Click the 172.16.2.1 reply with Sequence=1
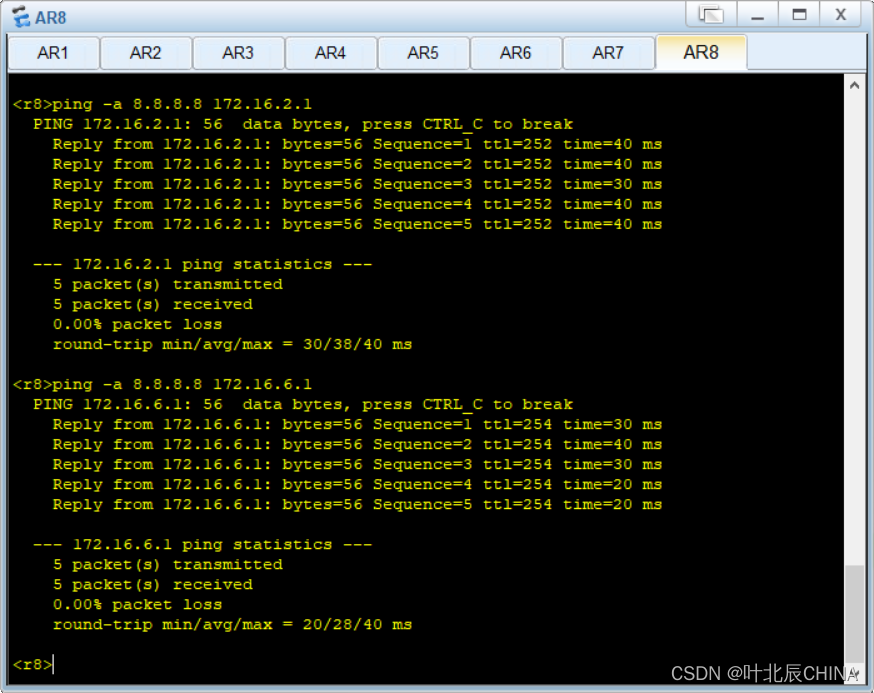Viewport: 874px width, 693px height. tap(357, 144)
